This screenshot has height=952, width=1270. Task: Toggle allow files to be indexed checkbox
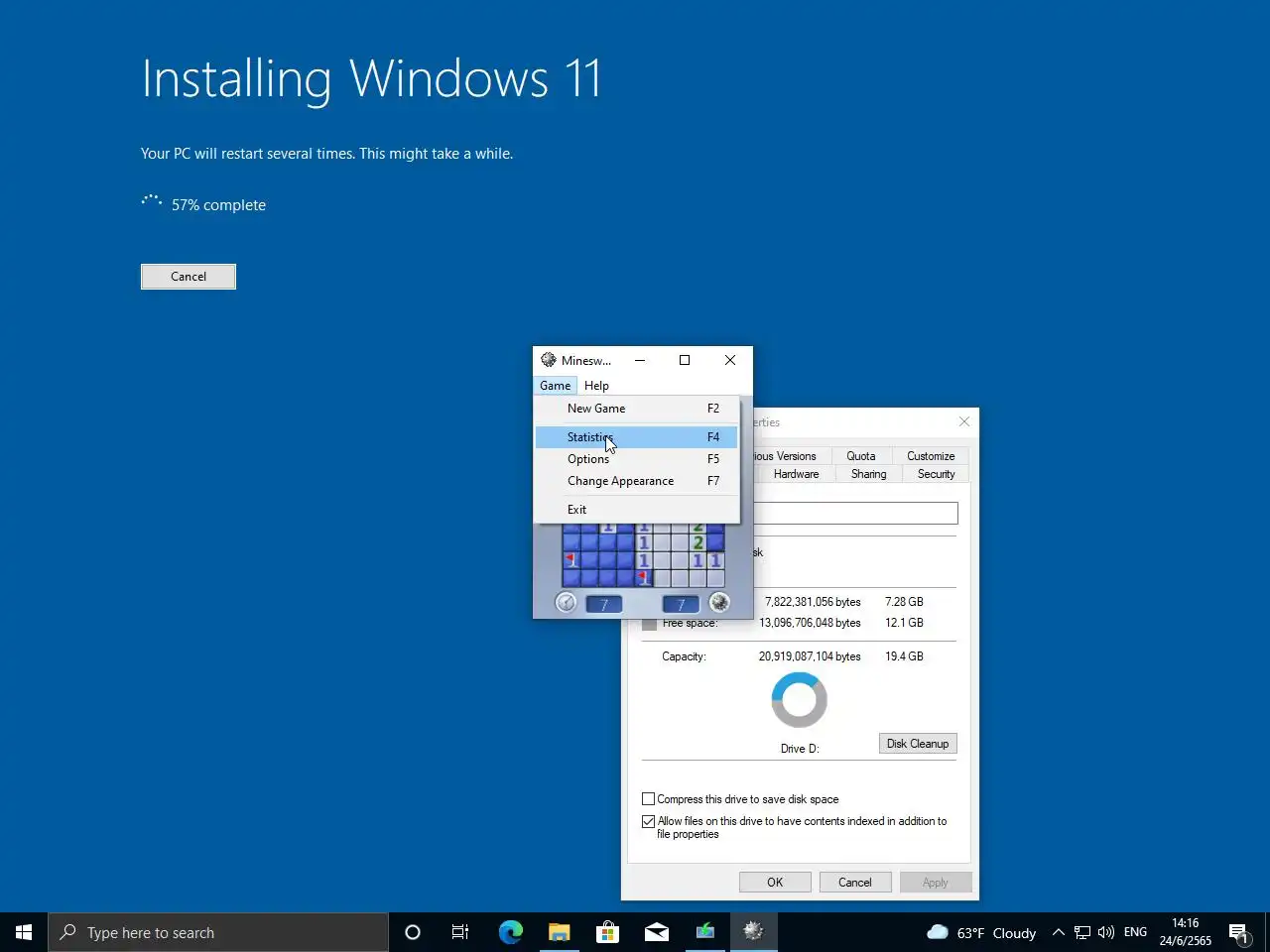click(x=649, y=821)
